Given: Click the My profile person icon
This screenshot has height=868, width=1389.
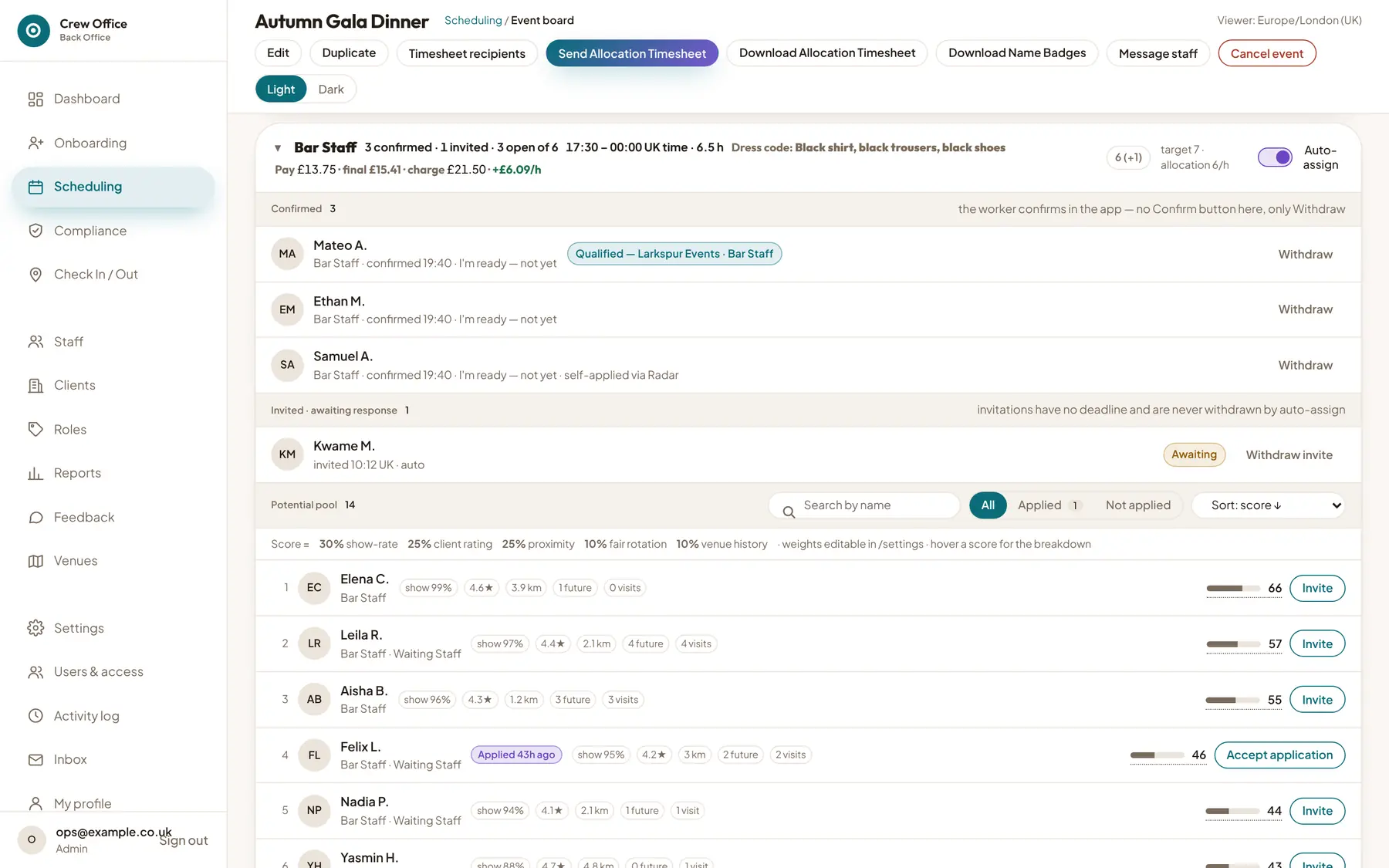Looking at the screenshot, I should click(35, 803).
